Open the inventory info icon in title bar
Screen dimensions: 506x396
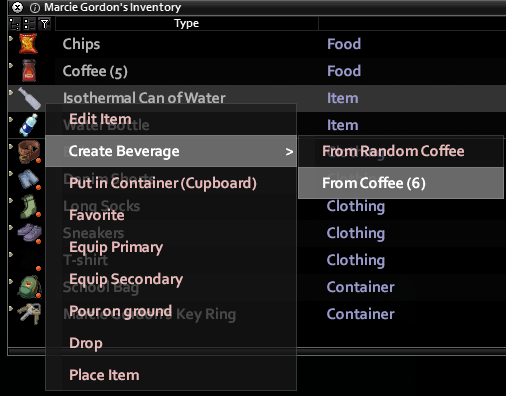point(35,8)
